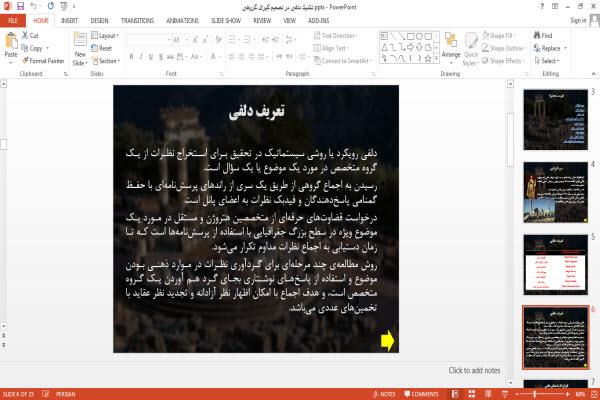Screen dimensions: 600x400
Task: Switch to the INSERT tab
Action: tap(69, 21)
